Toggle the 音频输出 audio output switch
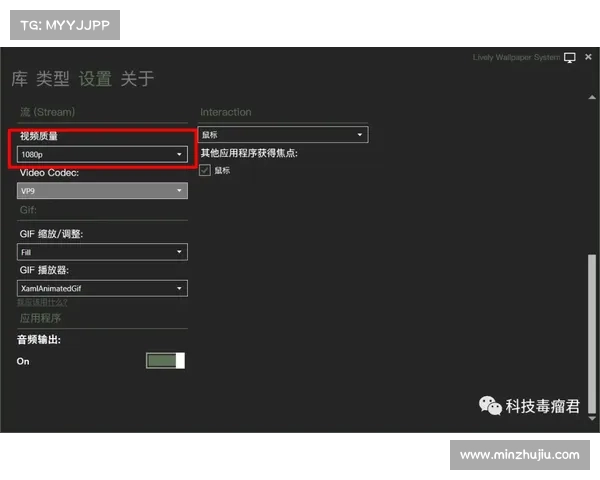 click(166, 361)
